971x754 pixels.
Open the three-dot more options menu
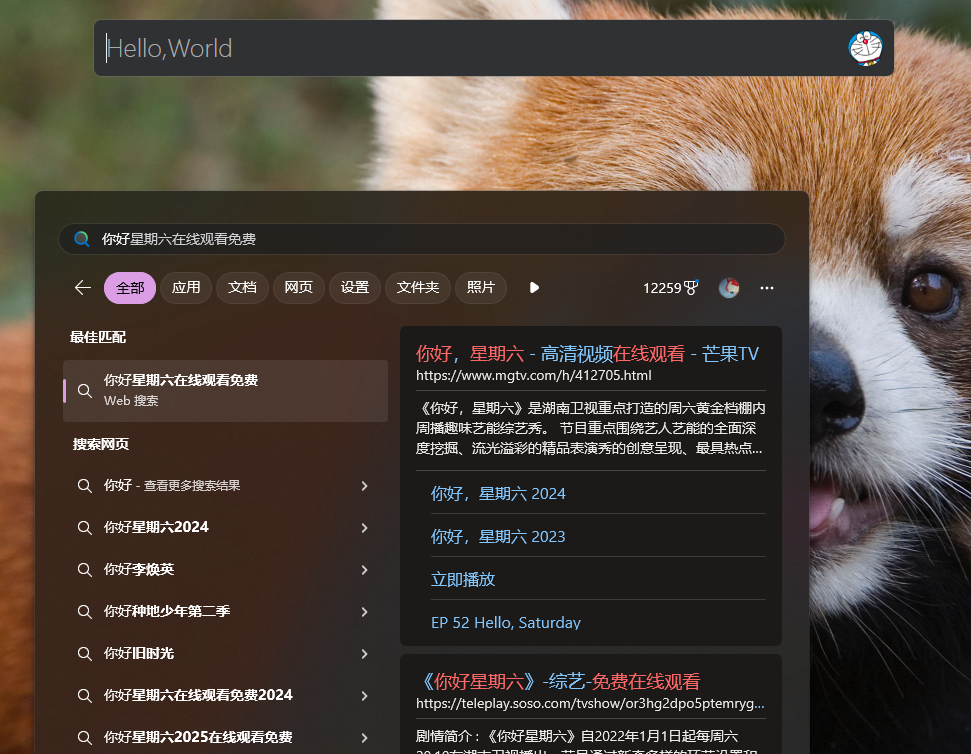(767, 288)
